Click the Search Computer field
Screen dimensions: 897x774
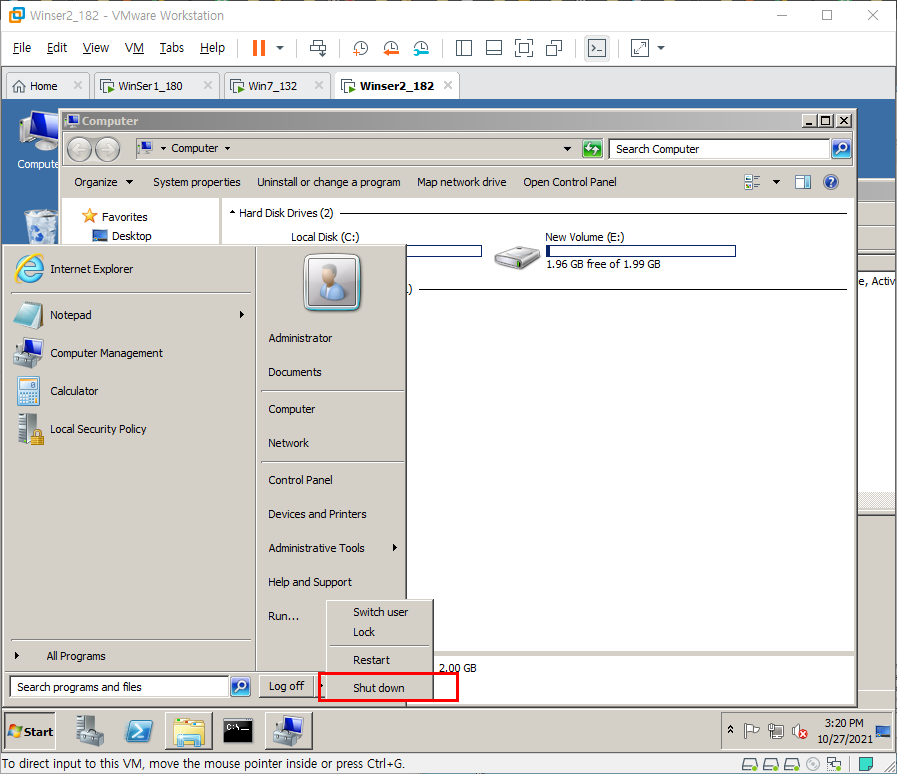pyautogui.click(x=719, y=149)
